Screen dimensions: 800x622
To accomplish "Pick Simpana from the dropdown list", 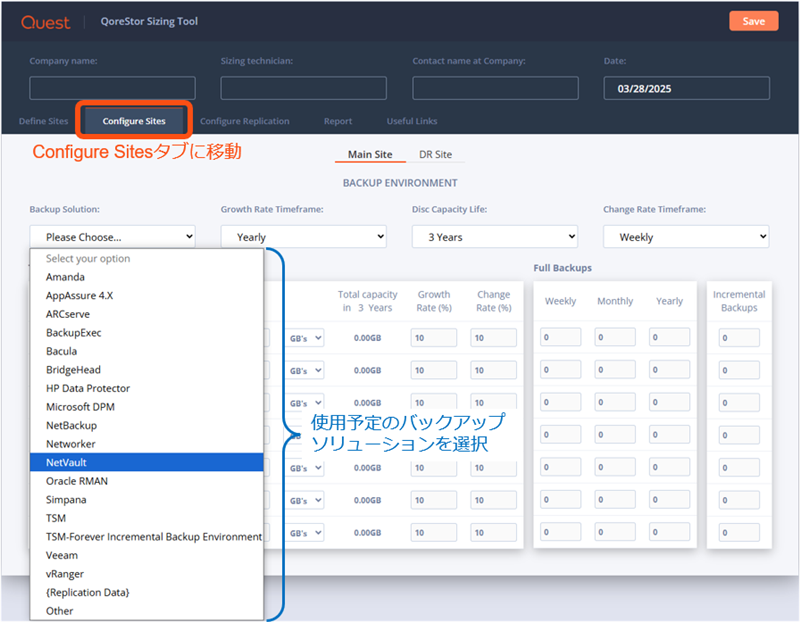I will click(147, 500).
